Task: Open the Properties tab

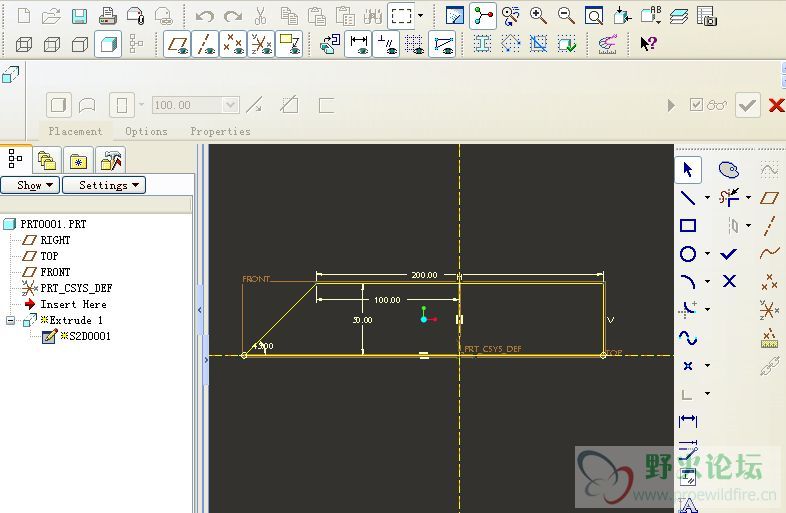Action: tap(220, 131)
